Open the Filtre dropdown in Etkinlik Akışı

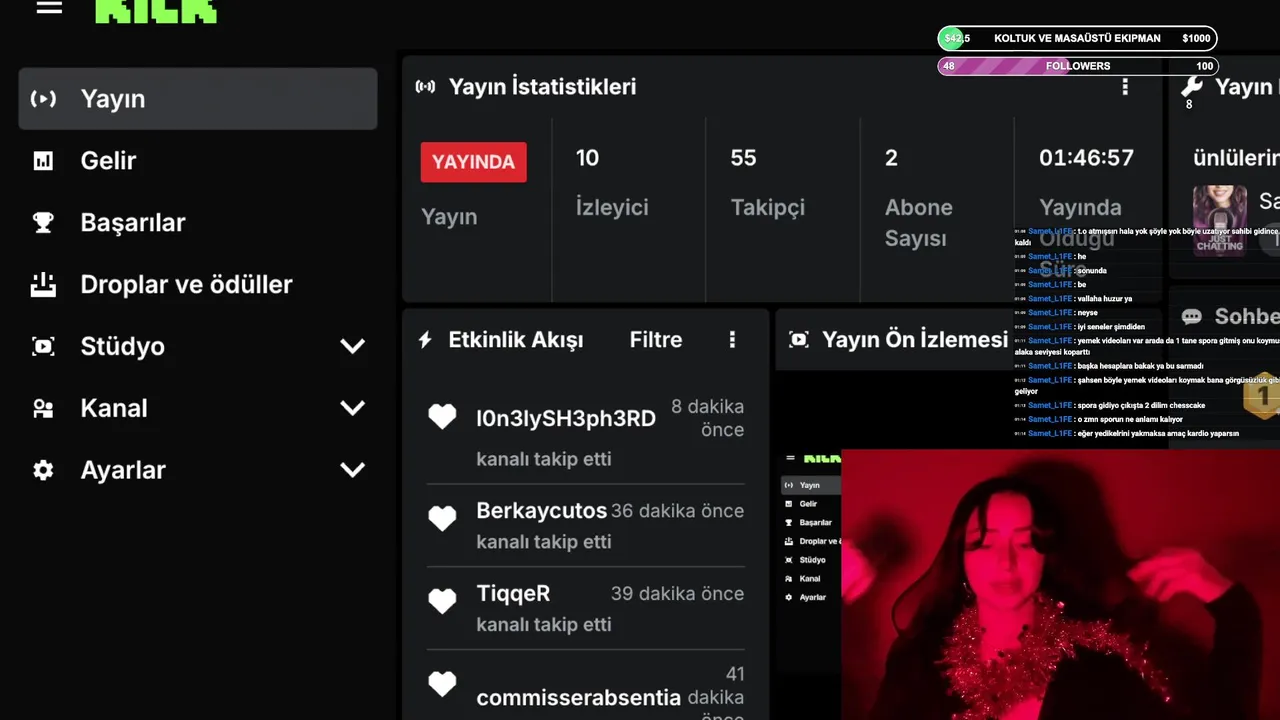click(x=656, y=340)
